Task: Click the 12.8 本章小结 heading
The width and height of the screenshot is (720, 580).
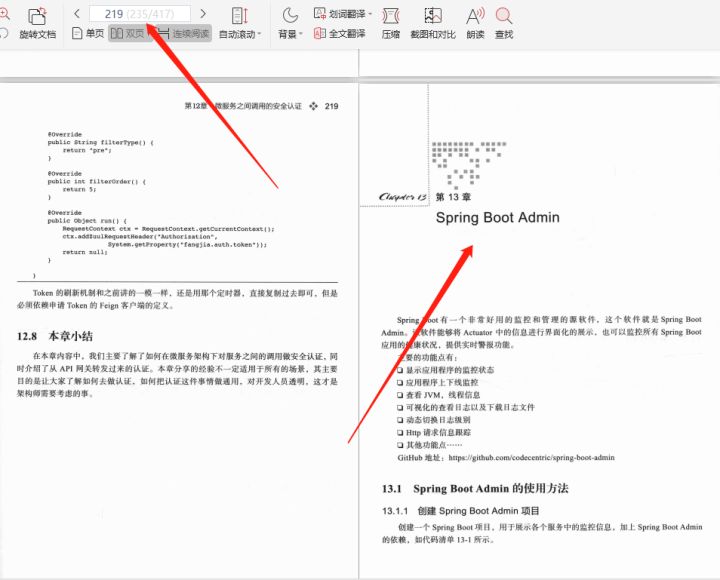Action: [55, 336]
